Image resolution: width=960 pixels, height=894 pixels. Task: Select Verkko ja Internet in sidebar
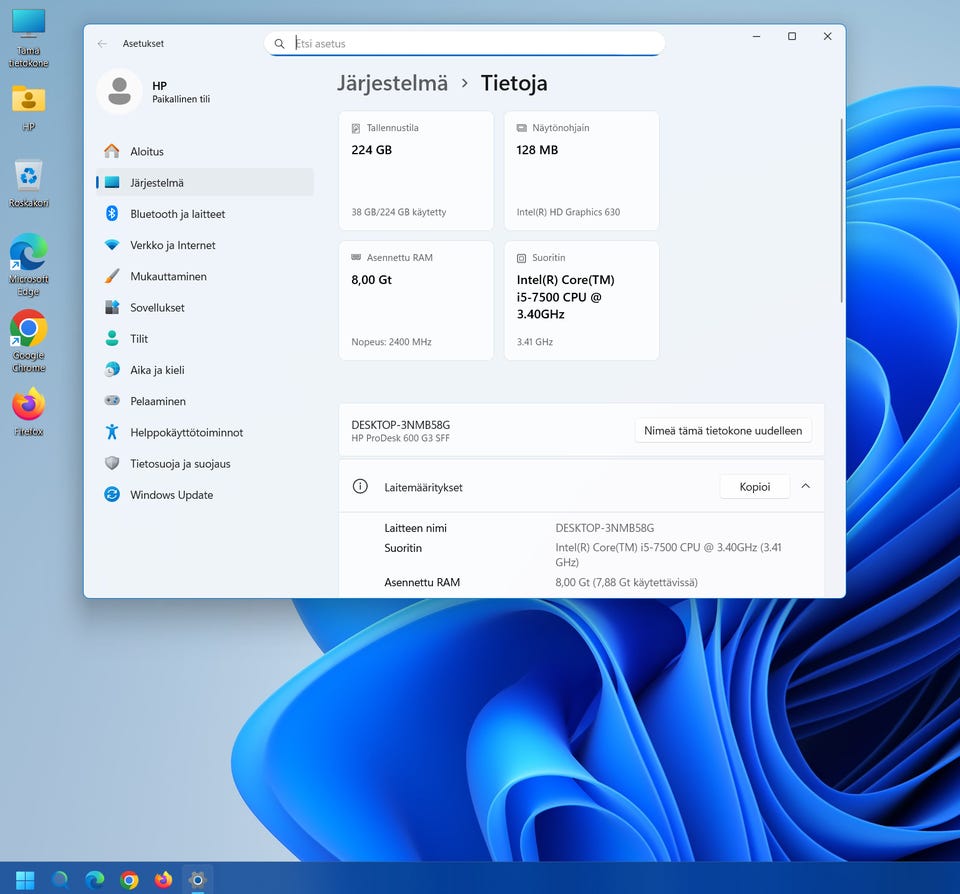[x=172, y=245]
